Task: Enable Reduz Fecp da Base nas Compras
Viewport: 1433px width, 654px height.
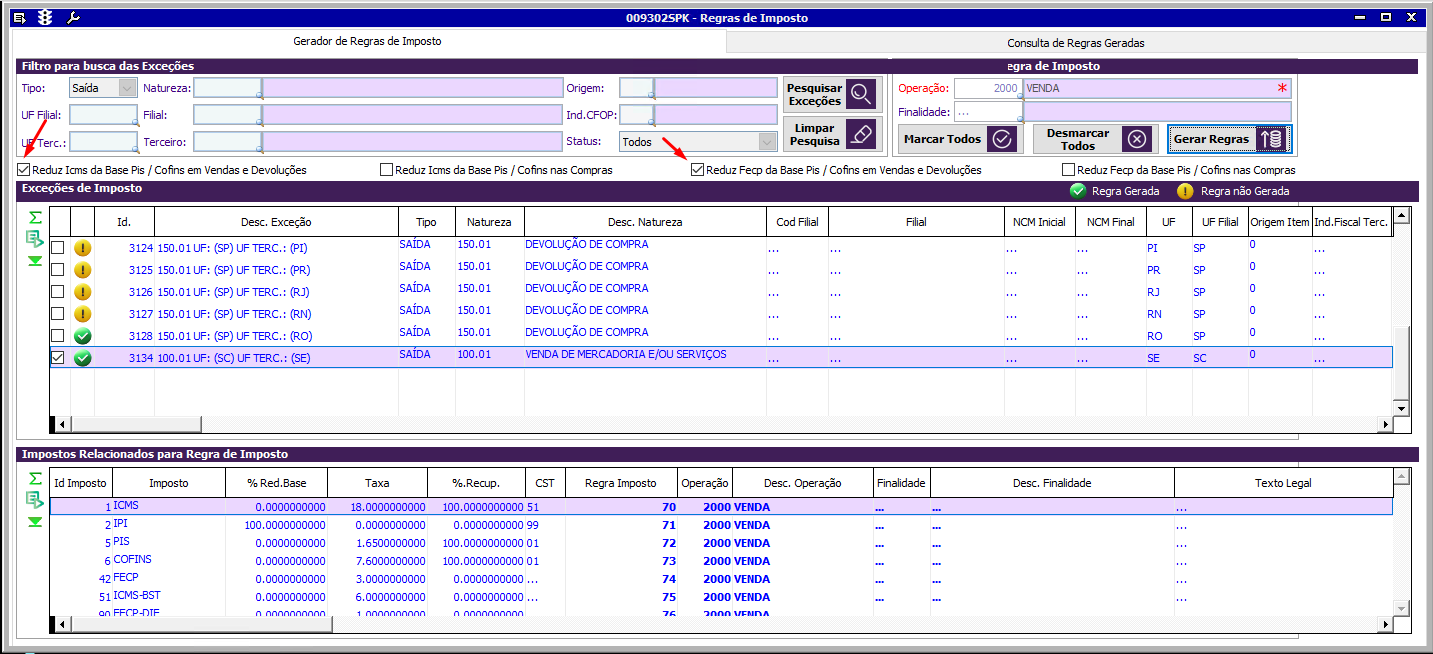Action: point(1068,170)
